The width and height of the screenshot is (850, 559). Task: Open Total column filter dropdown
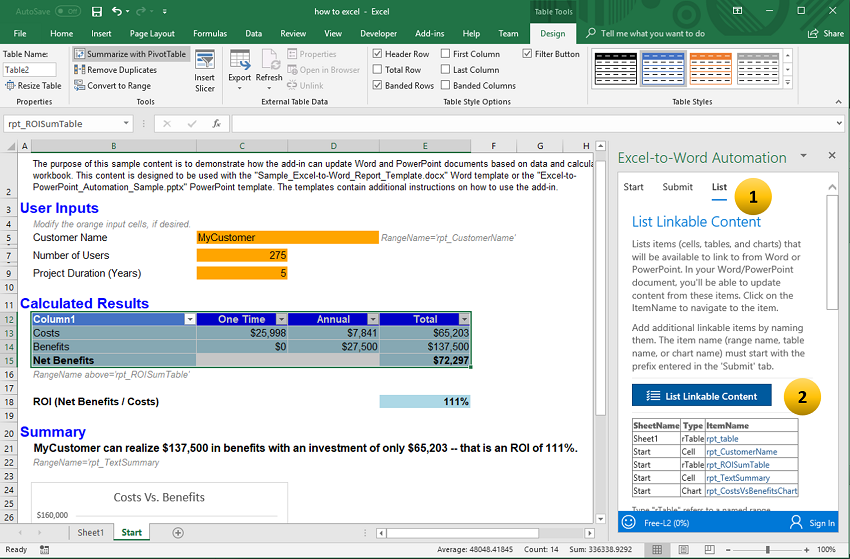tap(465, 319)
